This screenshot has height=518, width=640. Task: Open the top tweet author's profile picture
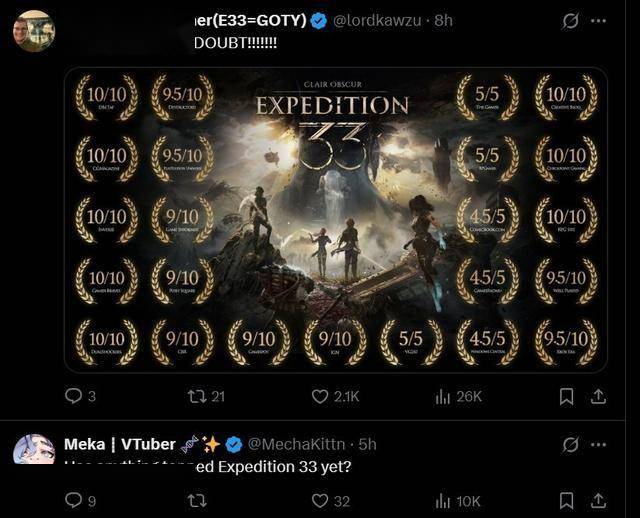pos(34,30)
